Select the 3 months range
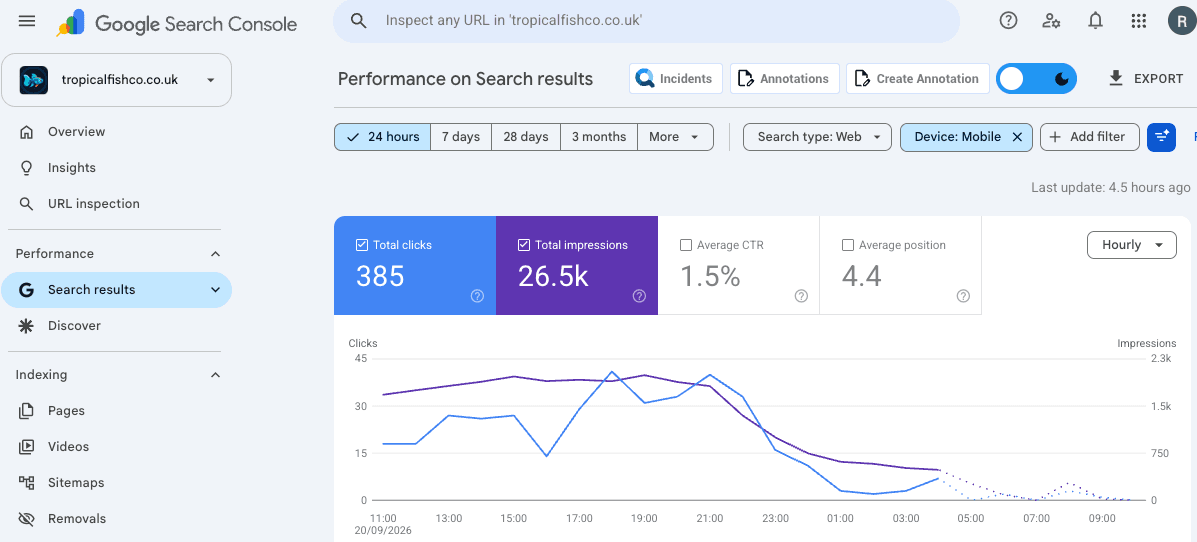Viewport: 1197px width, 542px height. [x=599, y=137]
